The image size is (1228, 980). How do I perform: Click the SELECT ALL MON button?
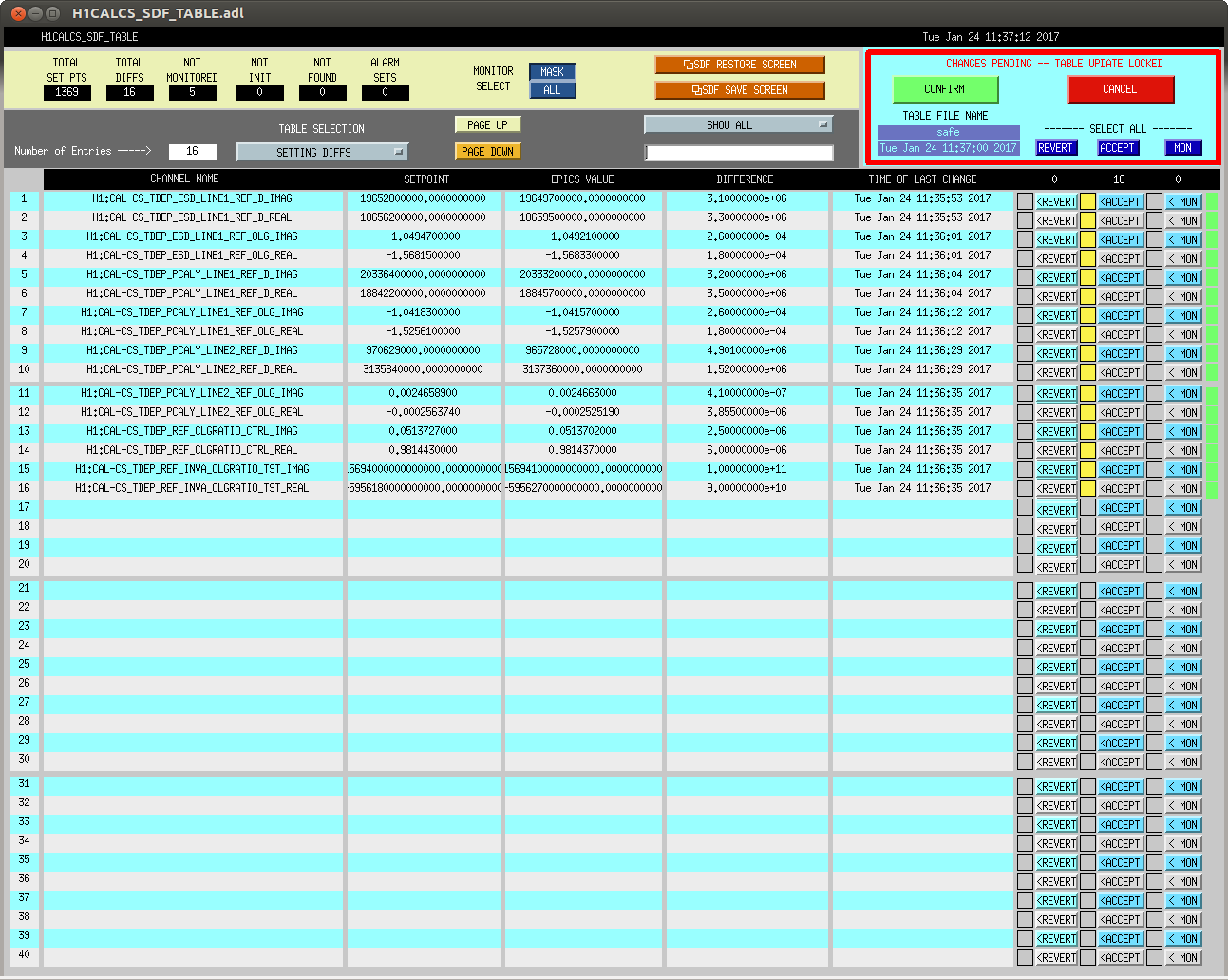(1183, 148)
